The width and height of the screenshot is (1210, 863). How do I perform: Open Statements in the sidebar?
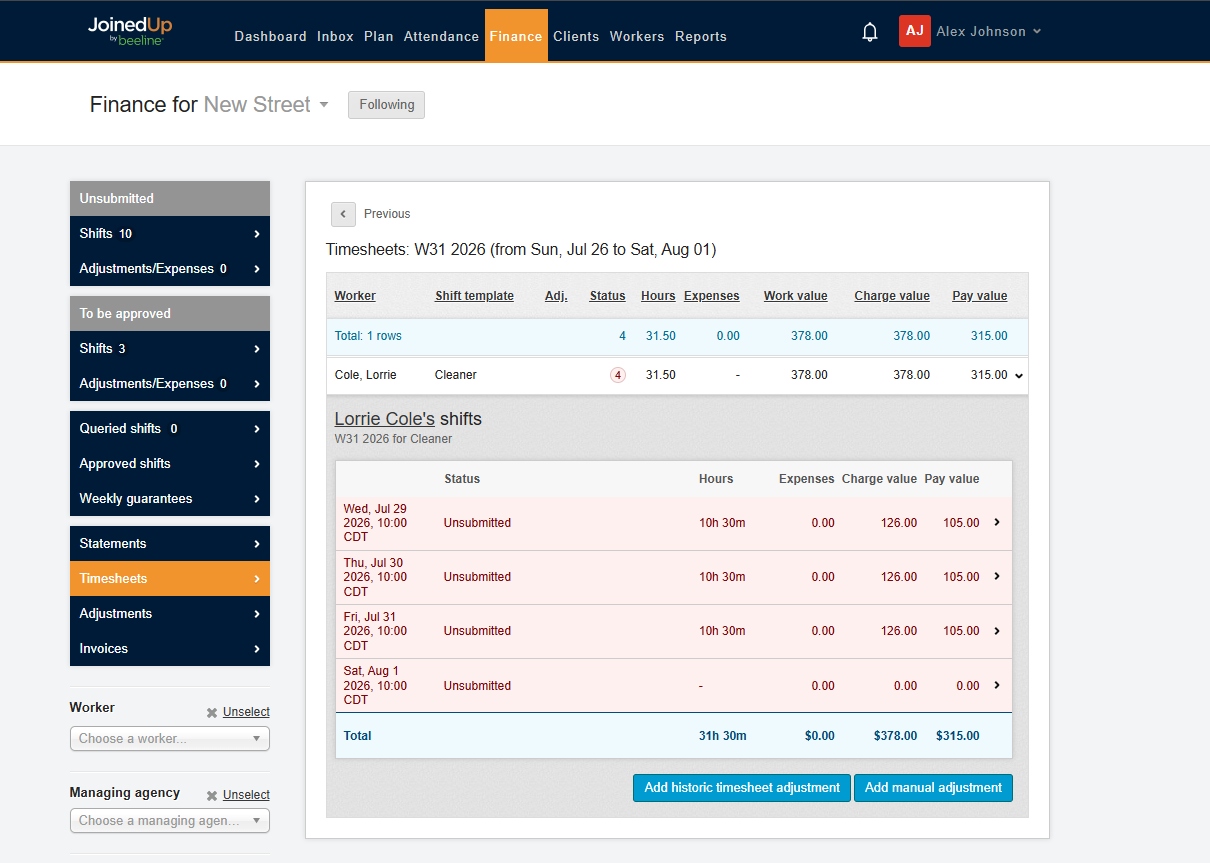(x=170, y=544)
